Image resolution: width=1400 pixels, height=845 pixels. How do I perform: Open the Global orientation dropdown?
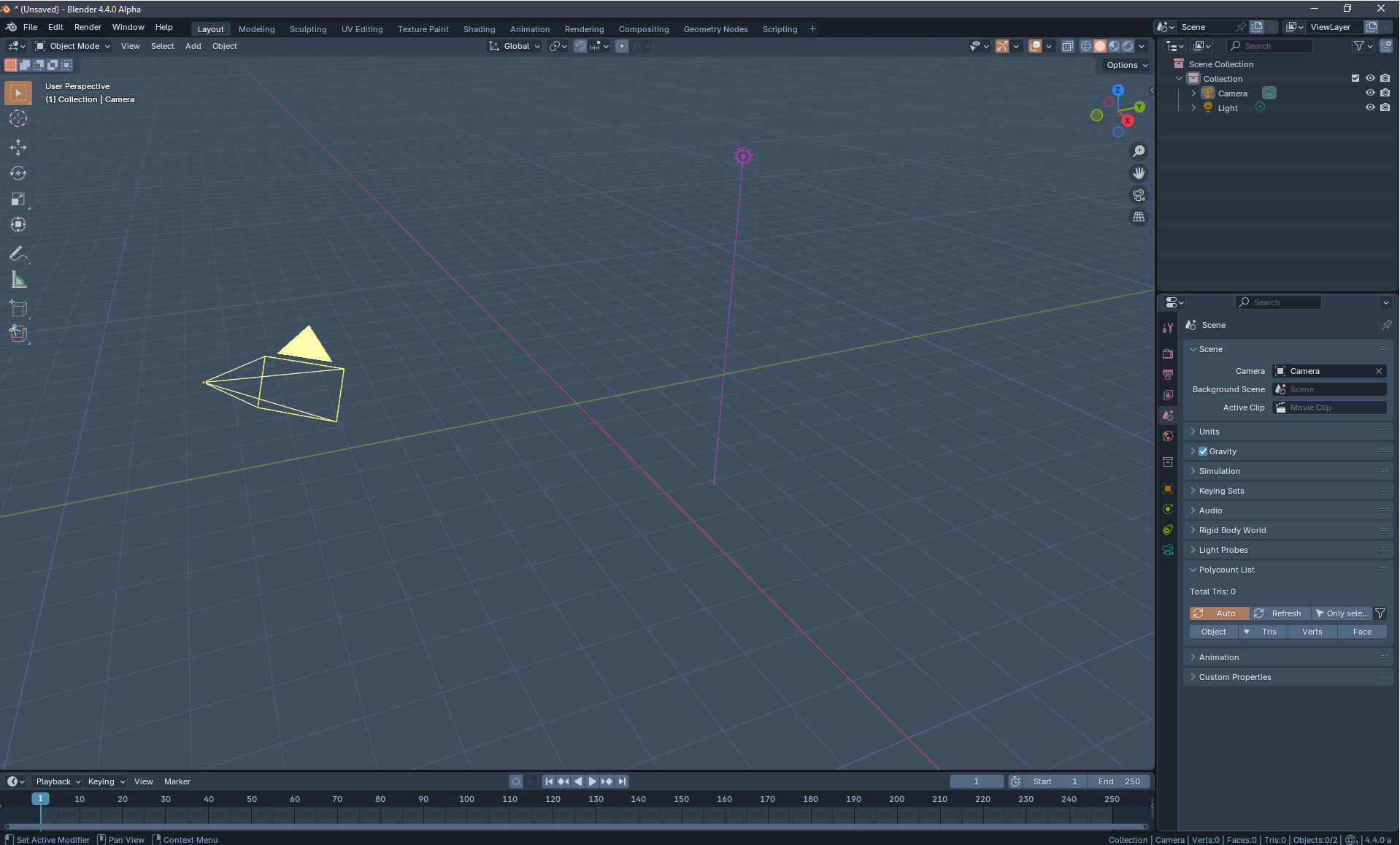(515, 46)
